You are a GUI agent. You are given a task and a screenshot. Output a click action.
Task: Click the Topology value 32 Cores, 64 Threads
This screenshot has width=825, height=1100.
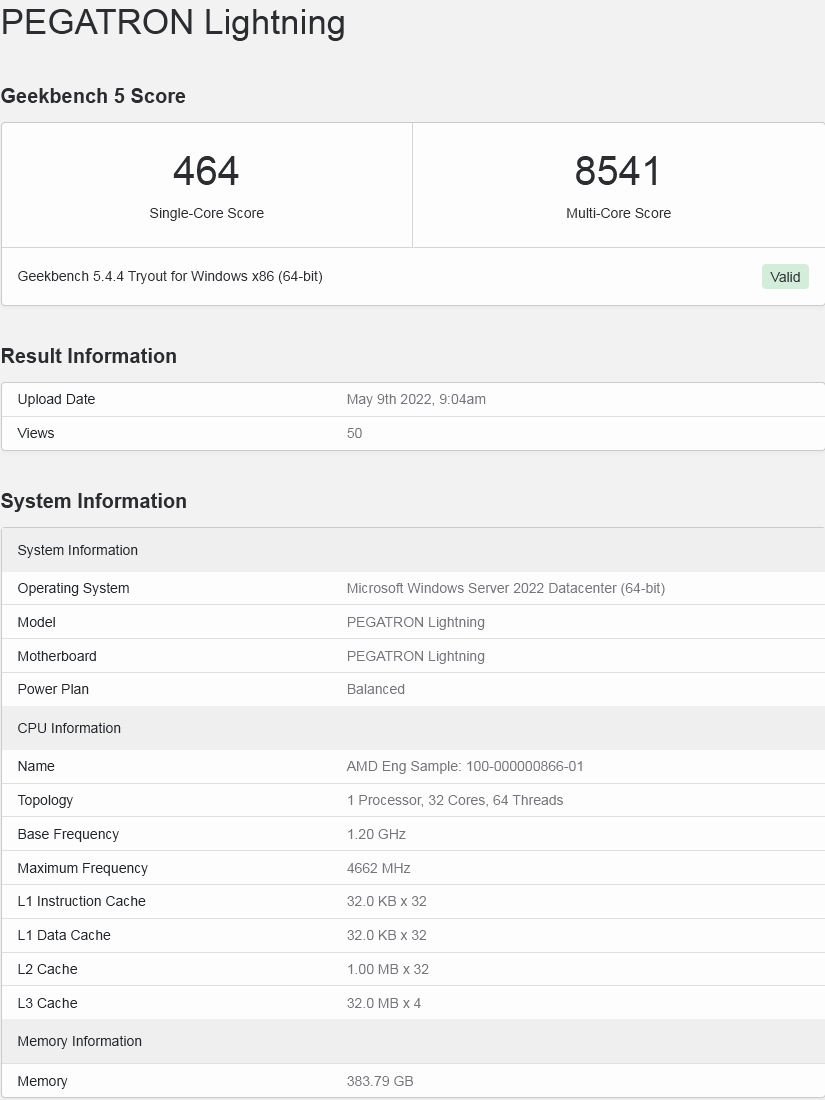(454, 800)
